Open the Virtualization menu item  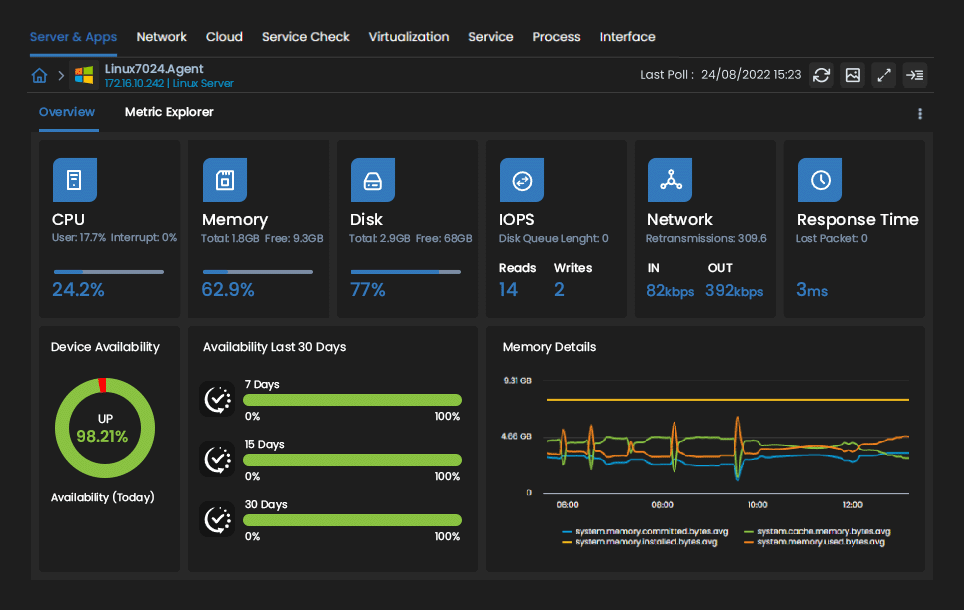click(409, 37)
